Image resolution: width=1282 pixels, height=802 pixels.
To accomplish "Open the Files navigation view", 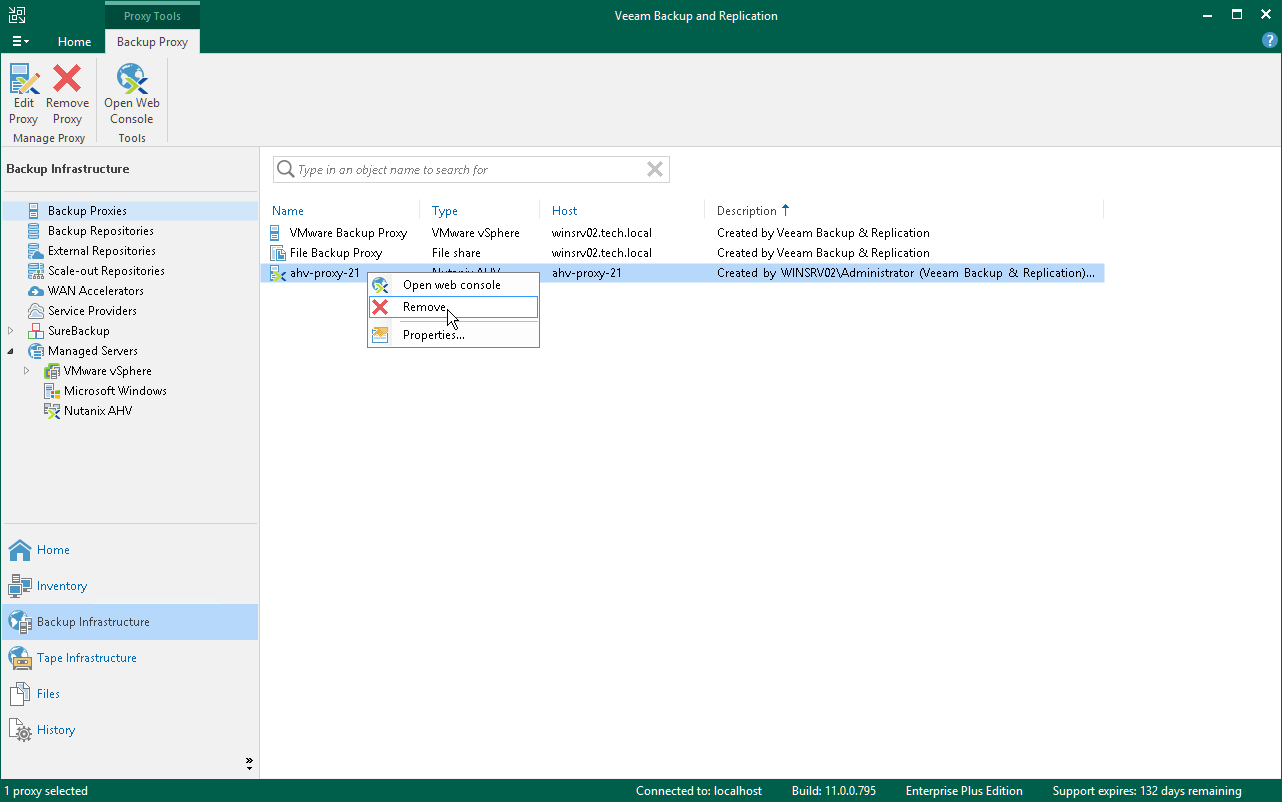I will (x=129, y=694).
